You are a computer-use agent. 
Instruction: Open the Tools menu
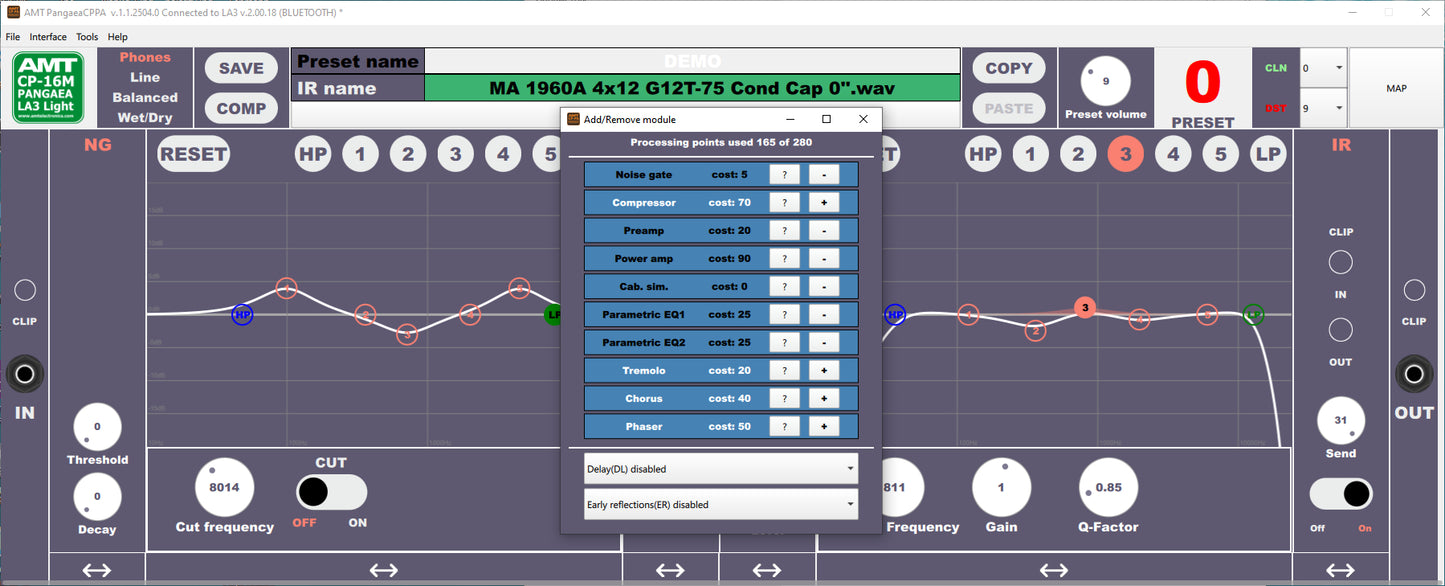click(87, 37)
